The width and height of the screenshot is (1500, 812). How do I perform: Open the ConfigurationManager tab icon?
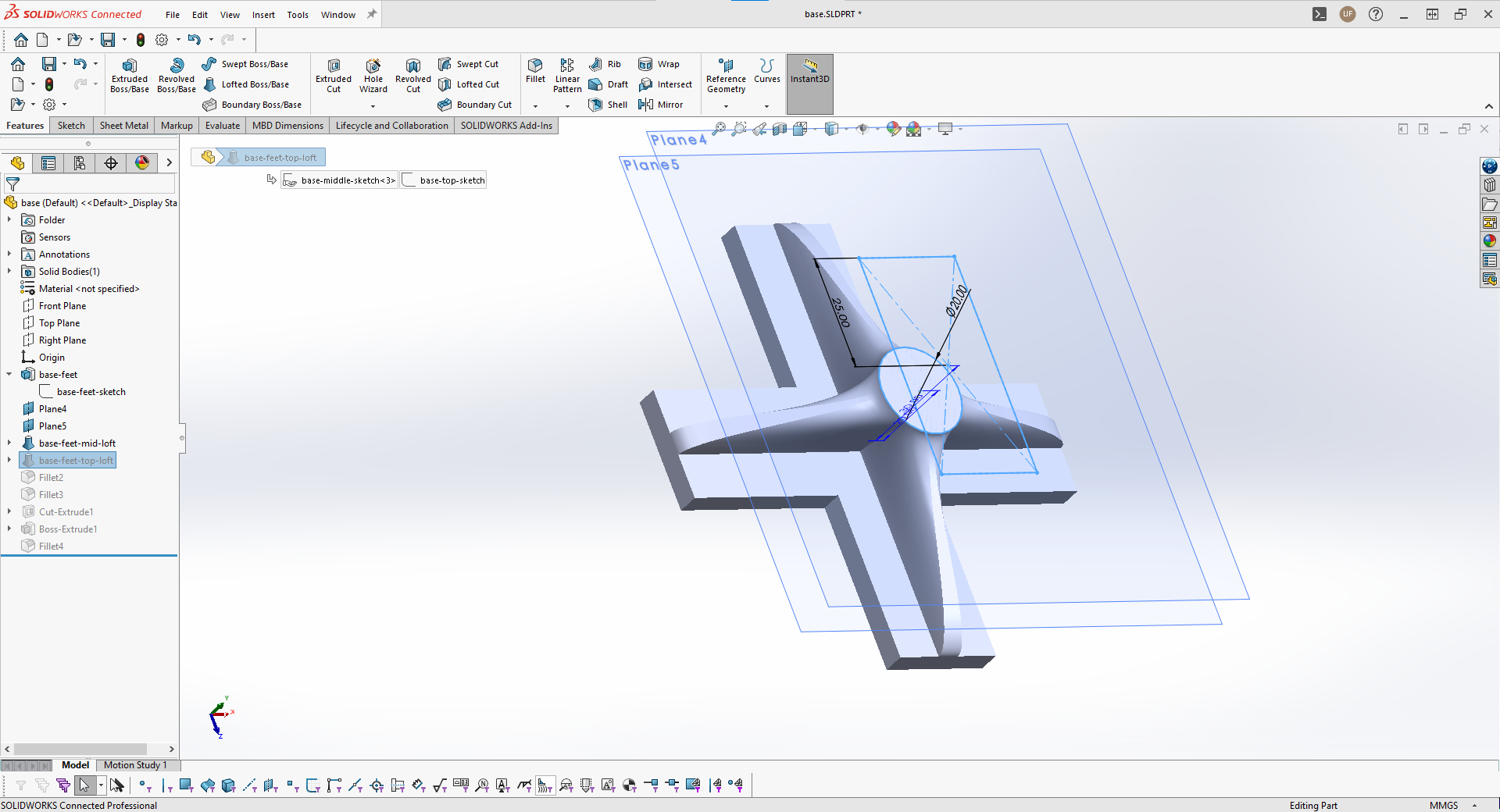pyautogui.click(x=79, y=162)
